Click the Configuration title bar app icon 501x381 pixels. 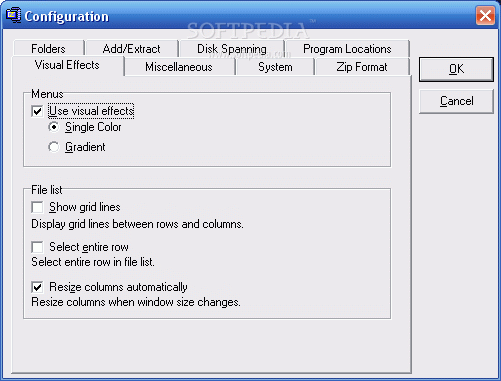(13, 15)
